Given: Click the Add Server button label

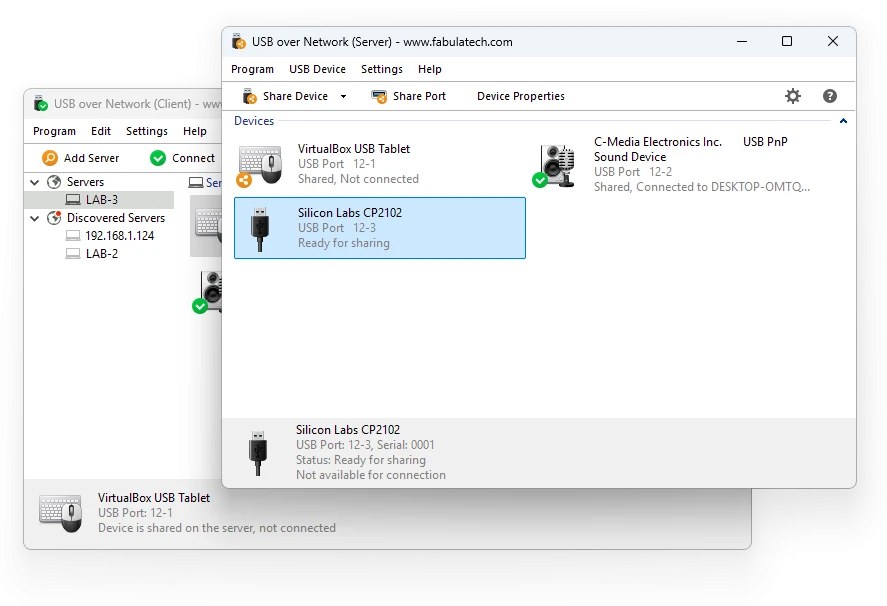Looking at the screenshot, I should [91, 158].
